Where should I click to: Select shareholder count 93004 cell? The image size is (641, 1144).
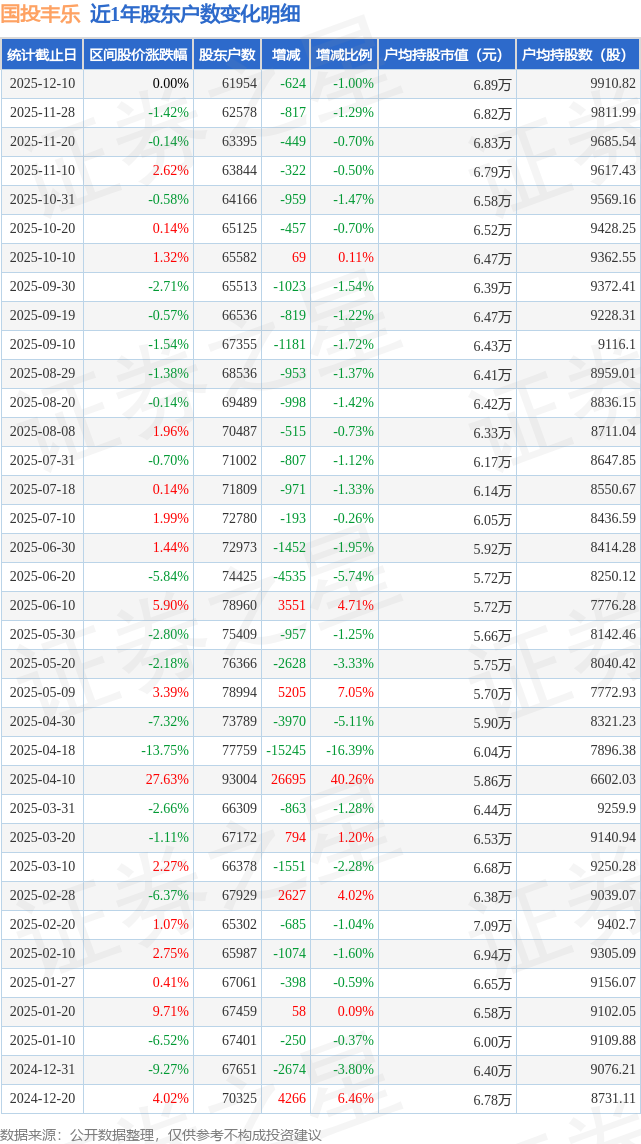coord(239,780)
